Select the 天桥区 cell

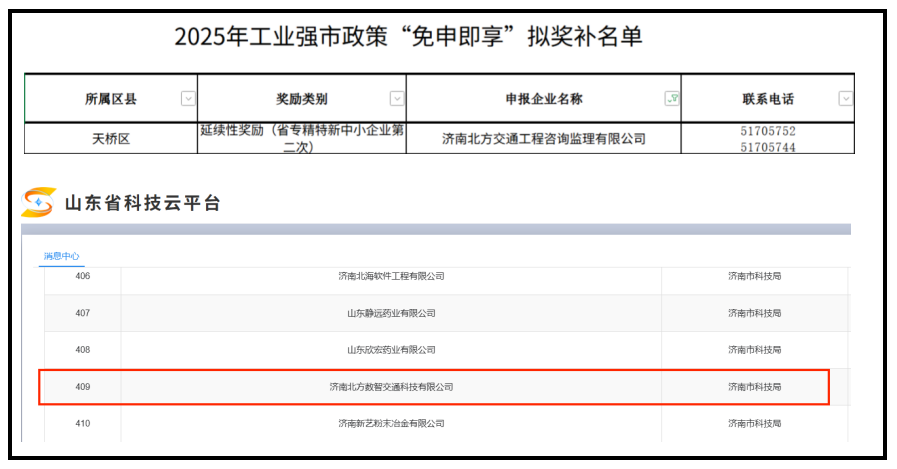tap(111, 139)
